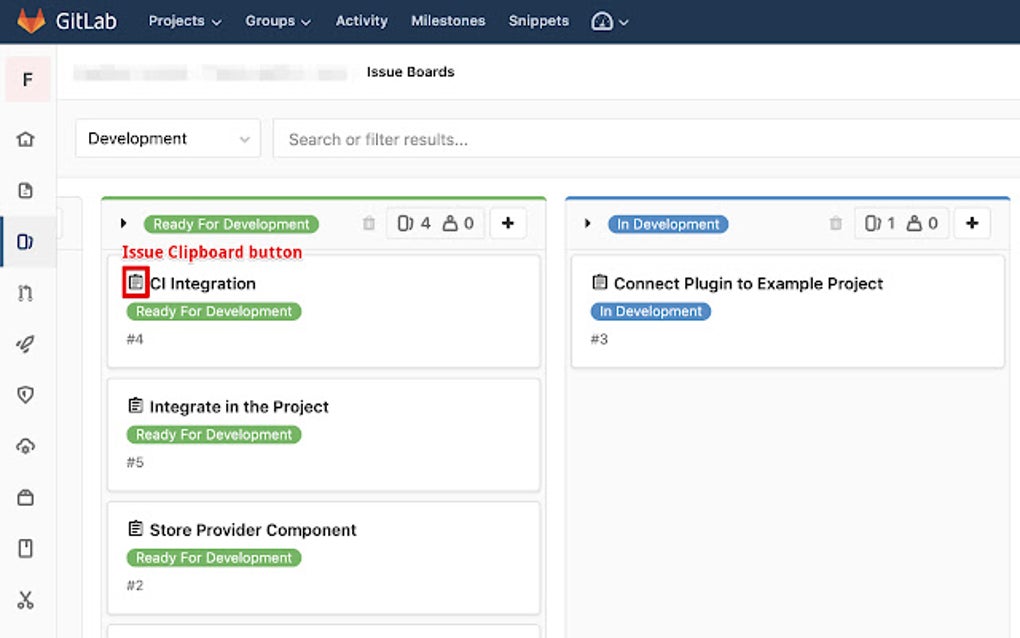Open the merge requests sidebar icon
This screenshot has width=1020, height=638.
click(26, 293)
